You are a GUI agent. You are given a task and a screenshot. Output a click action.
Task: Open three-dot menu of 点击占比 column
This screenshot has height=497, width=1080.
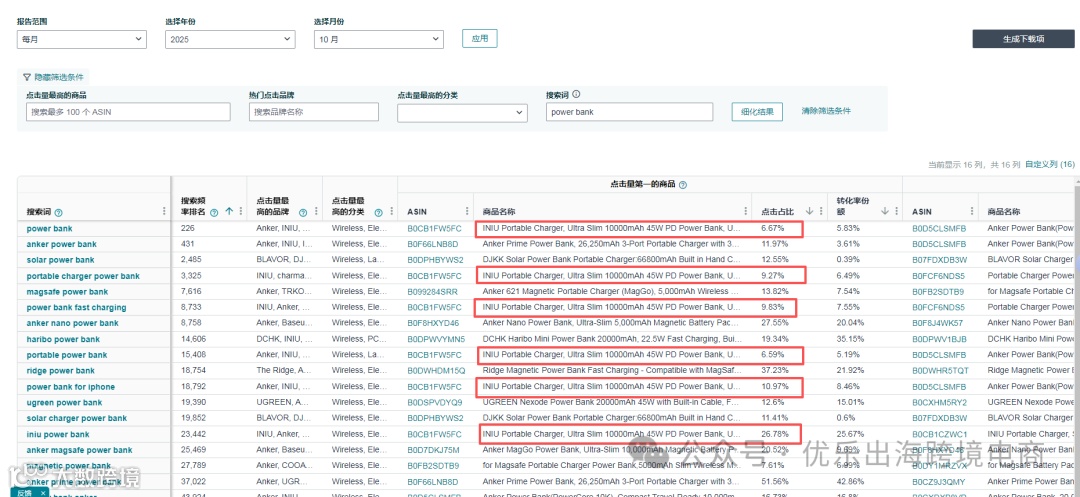(820, 211)
